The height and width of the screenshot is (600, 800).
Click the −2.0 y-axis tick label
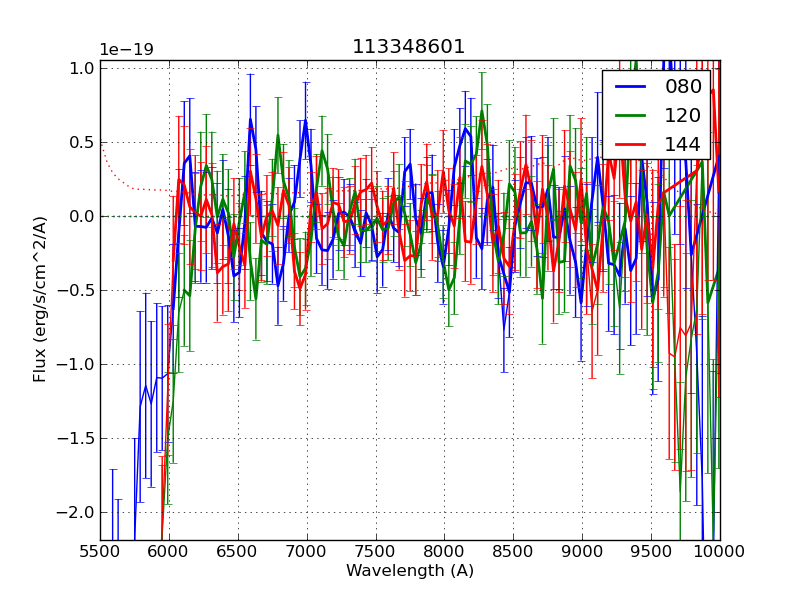pos(76,512)
